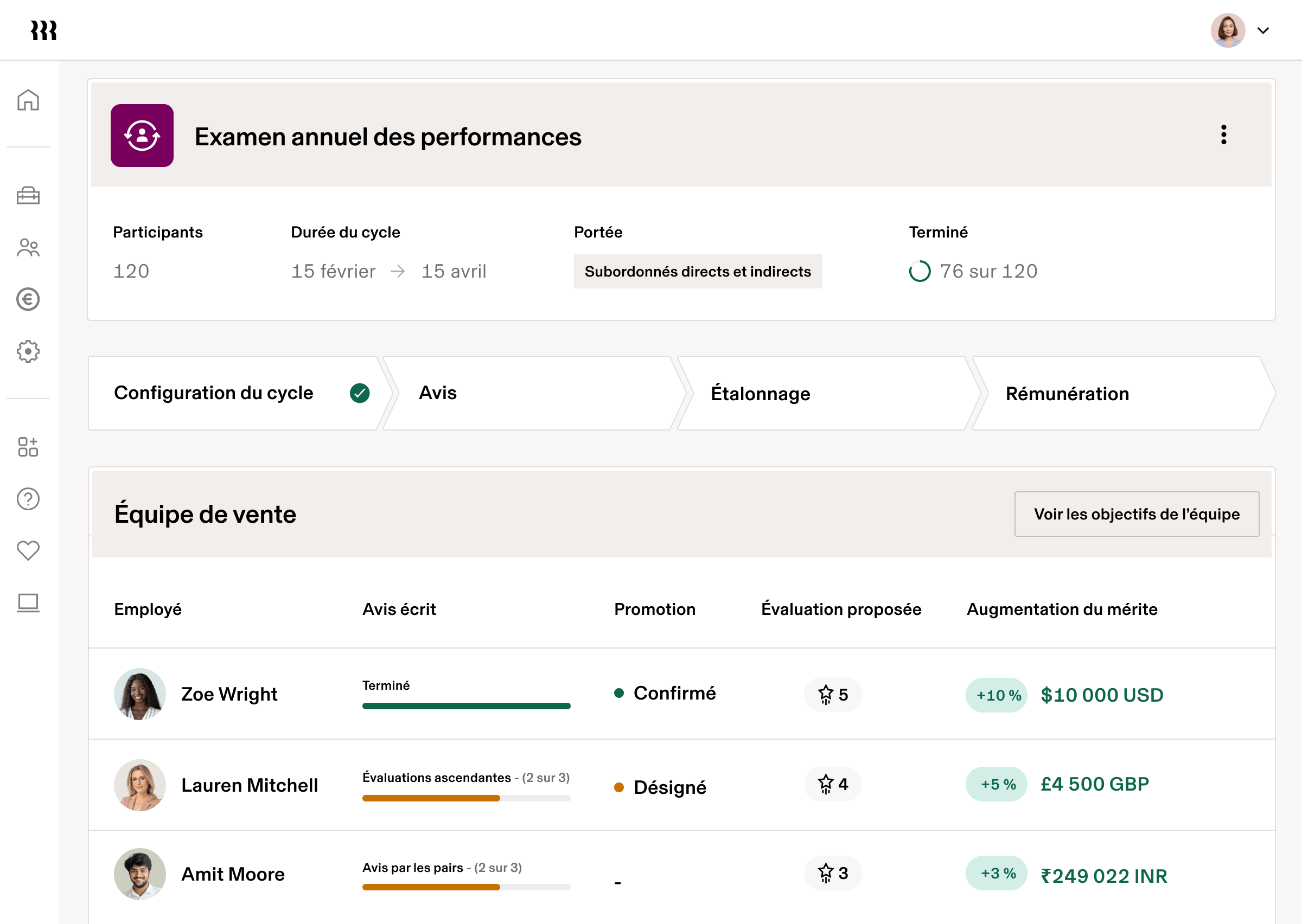Select the Subordonnés directs et indirects filter
Viewport: 1302px width, 924px height.
(698, 271)
